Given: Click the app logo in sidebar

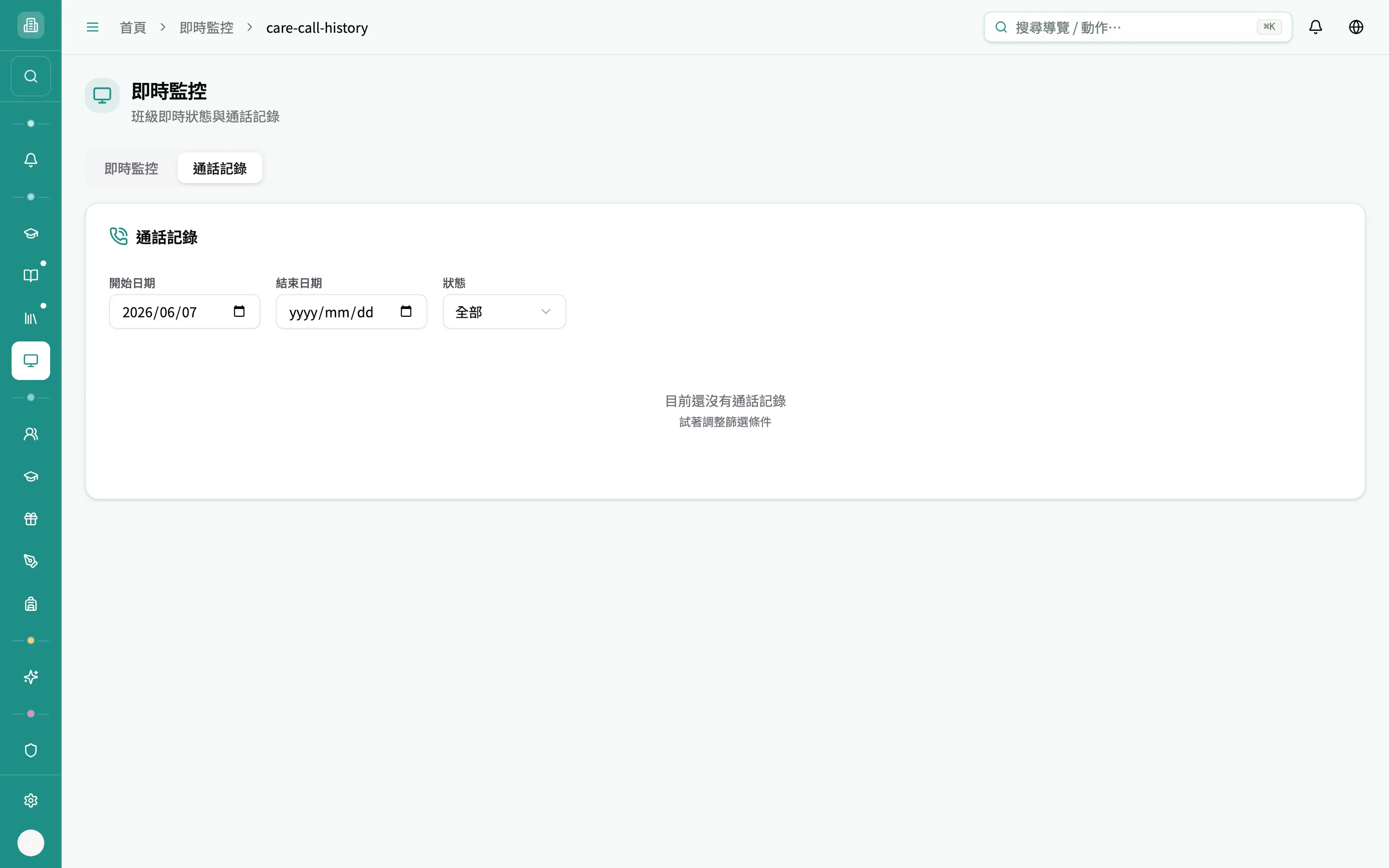Looking at the screenshot, I should 30,25.
